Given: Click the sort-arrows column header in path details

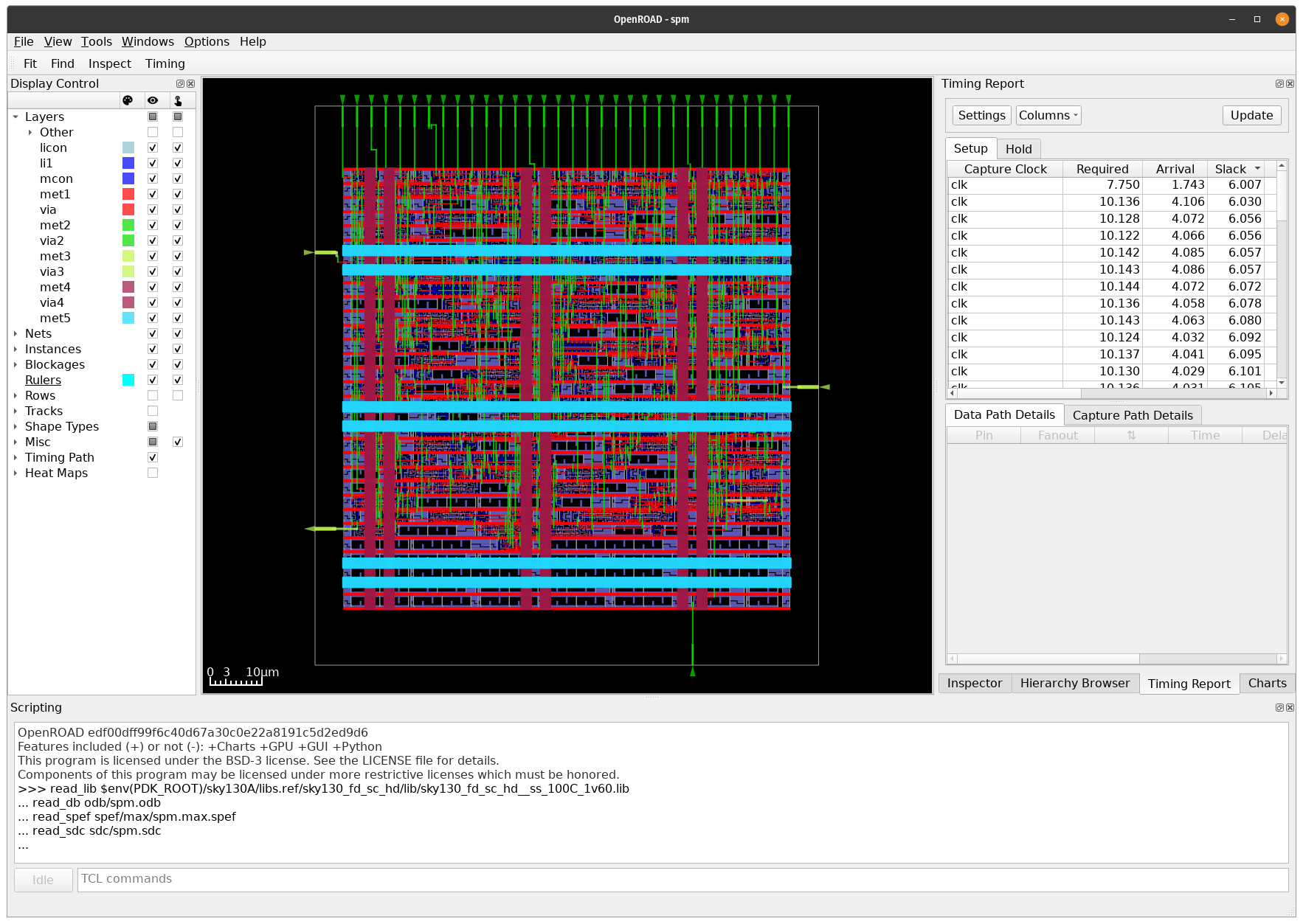Looking at the screenshot, I should tap(1131, 435).
